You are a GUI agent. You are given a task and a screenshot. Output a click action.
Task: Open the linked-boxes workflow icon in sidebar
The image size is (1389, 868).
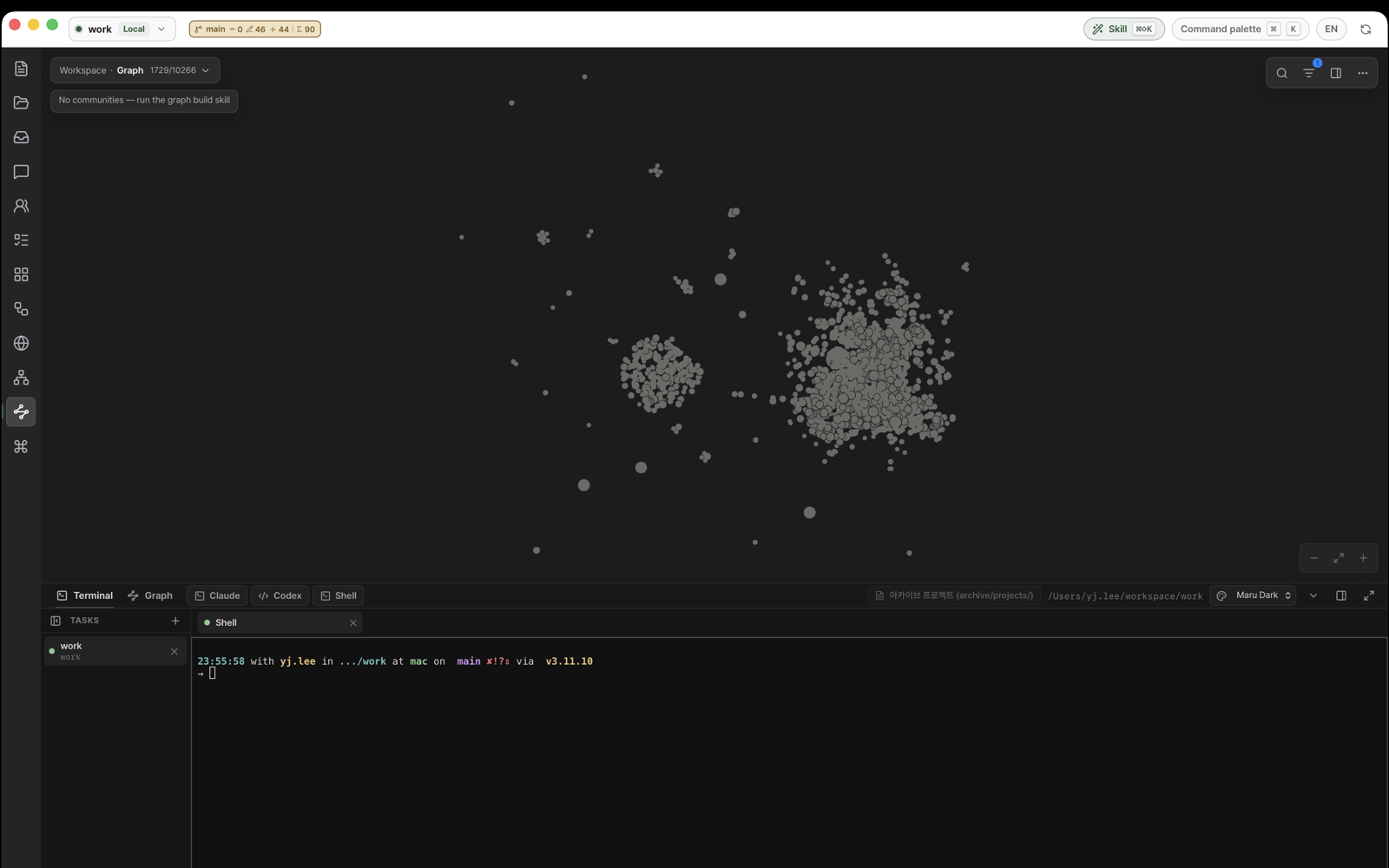click(21, 309)
